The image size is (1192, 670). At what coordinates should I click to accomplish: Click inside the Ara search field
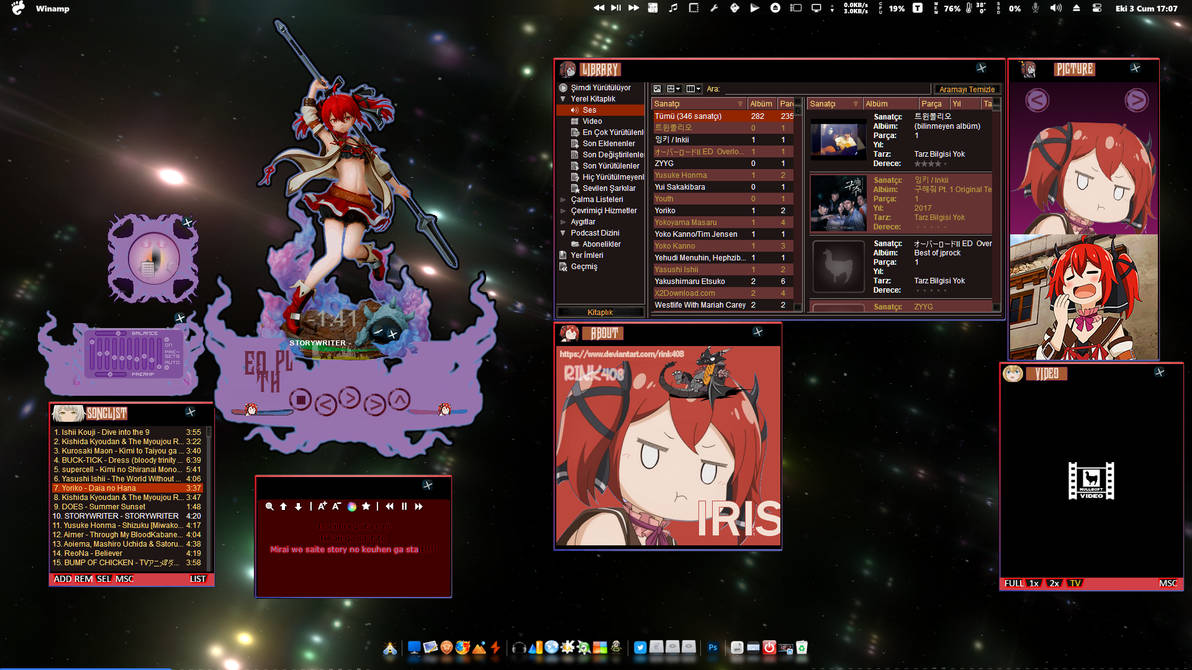coord(826,89)
